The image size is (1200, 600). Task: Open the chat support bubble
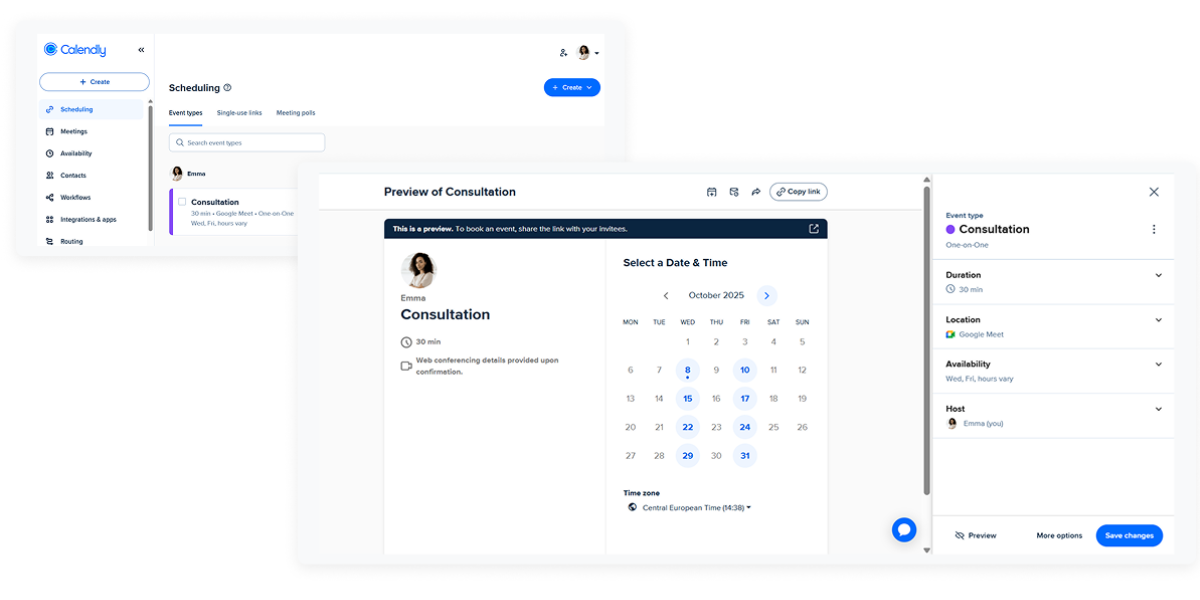pos(904,530)
